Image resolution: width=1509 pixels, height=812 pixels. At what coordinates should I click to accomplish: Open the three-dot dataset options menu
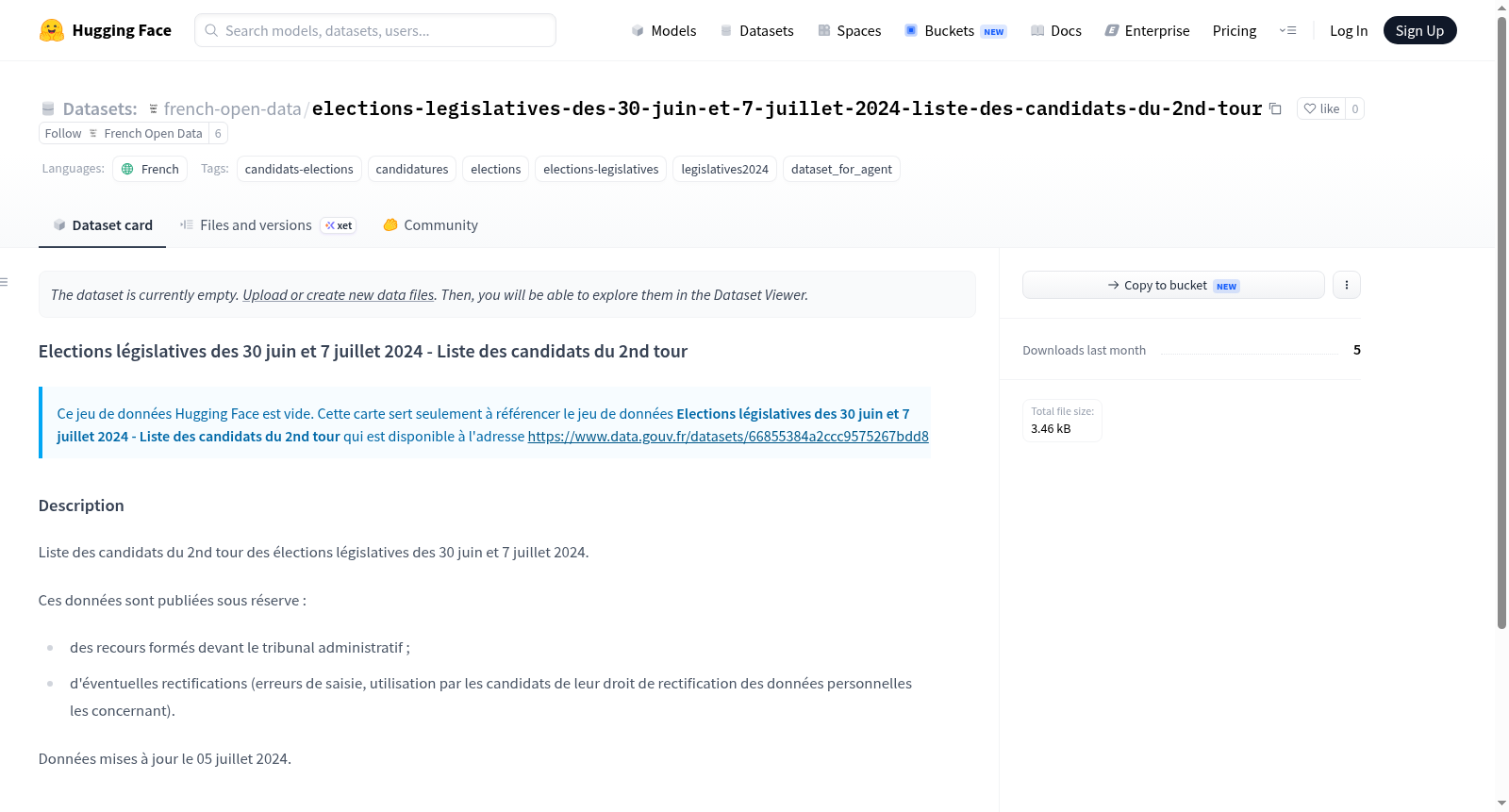click(1346, 285)
